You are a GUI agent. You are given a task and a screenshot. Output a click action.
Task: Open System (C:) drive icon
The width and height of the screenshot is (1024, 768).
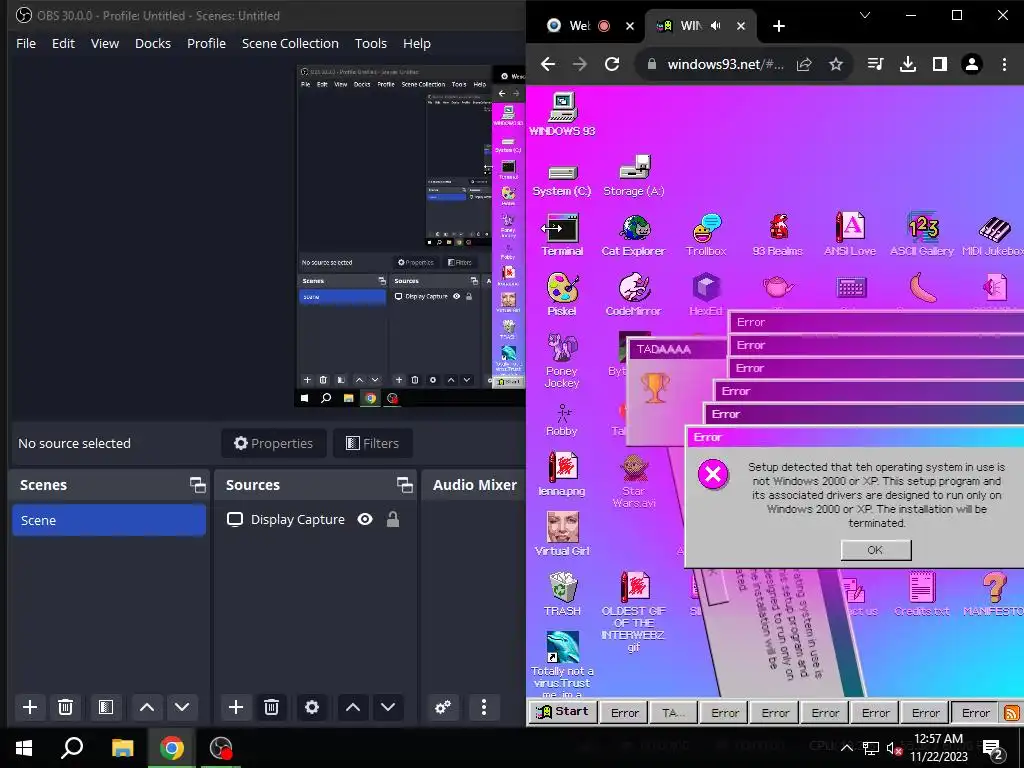point(562,179)
